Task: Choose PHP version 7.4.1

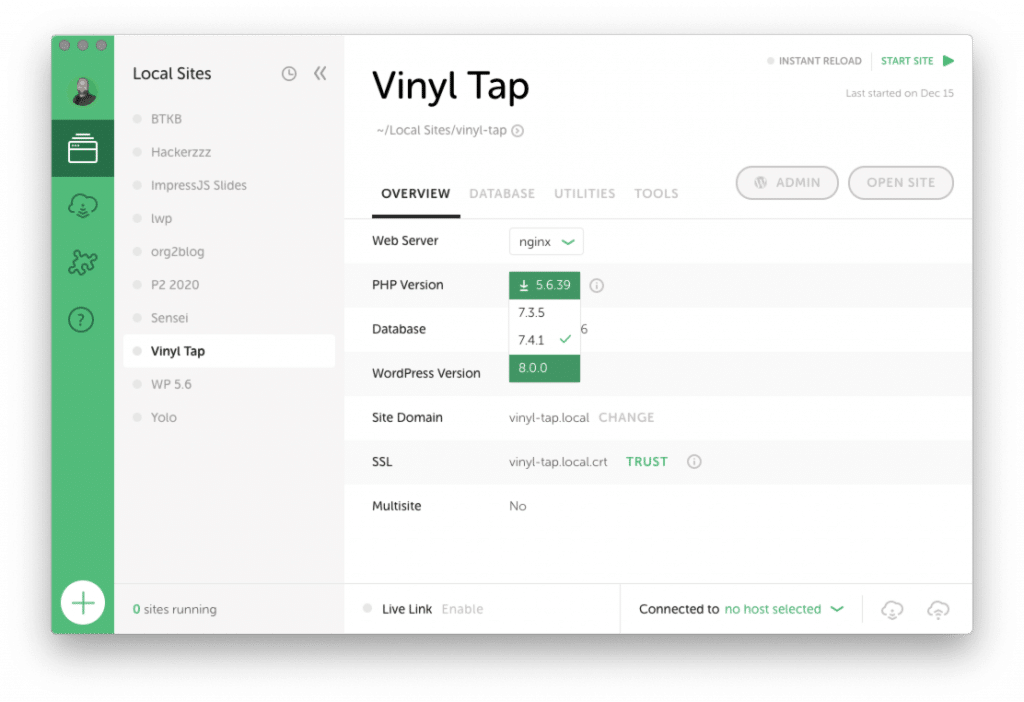Action: (x=545, y=340)
